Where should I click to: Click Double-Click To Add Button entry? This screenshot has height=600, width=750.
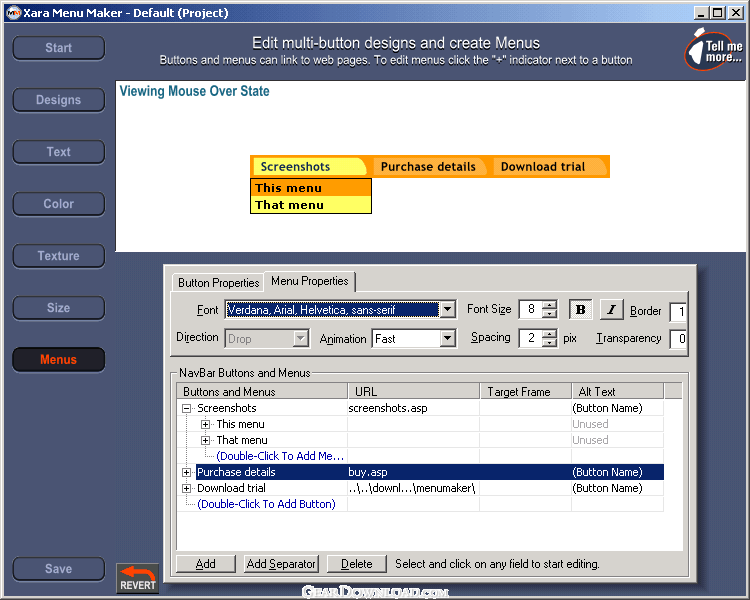pos(266,504)
